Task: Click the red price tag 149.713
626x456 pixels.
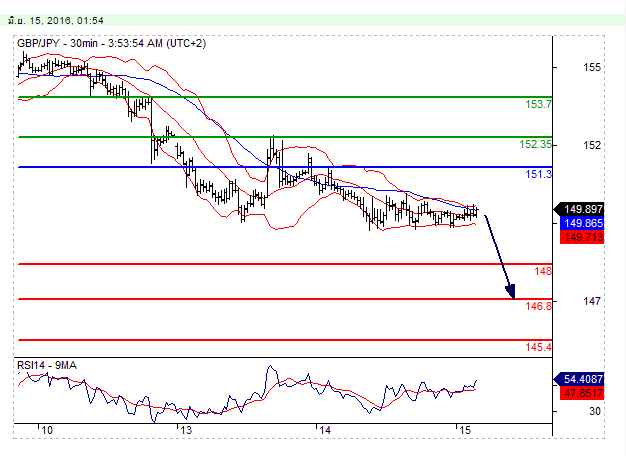Action: pos(582,237)
